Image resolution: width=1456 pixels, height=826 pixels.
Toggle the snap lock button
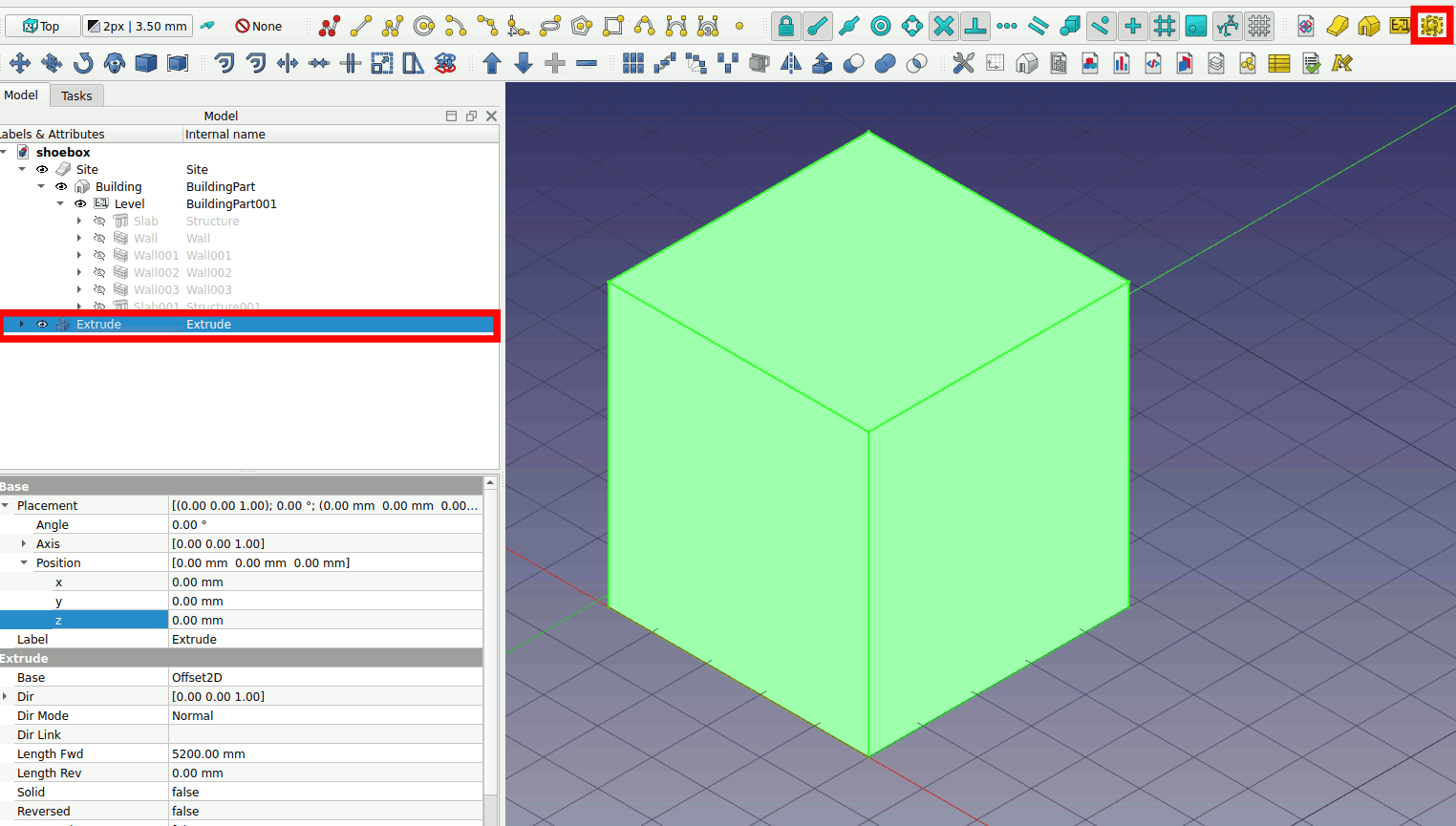785,27
